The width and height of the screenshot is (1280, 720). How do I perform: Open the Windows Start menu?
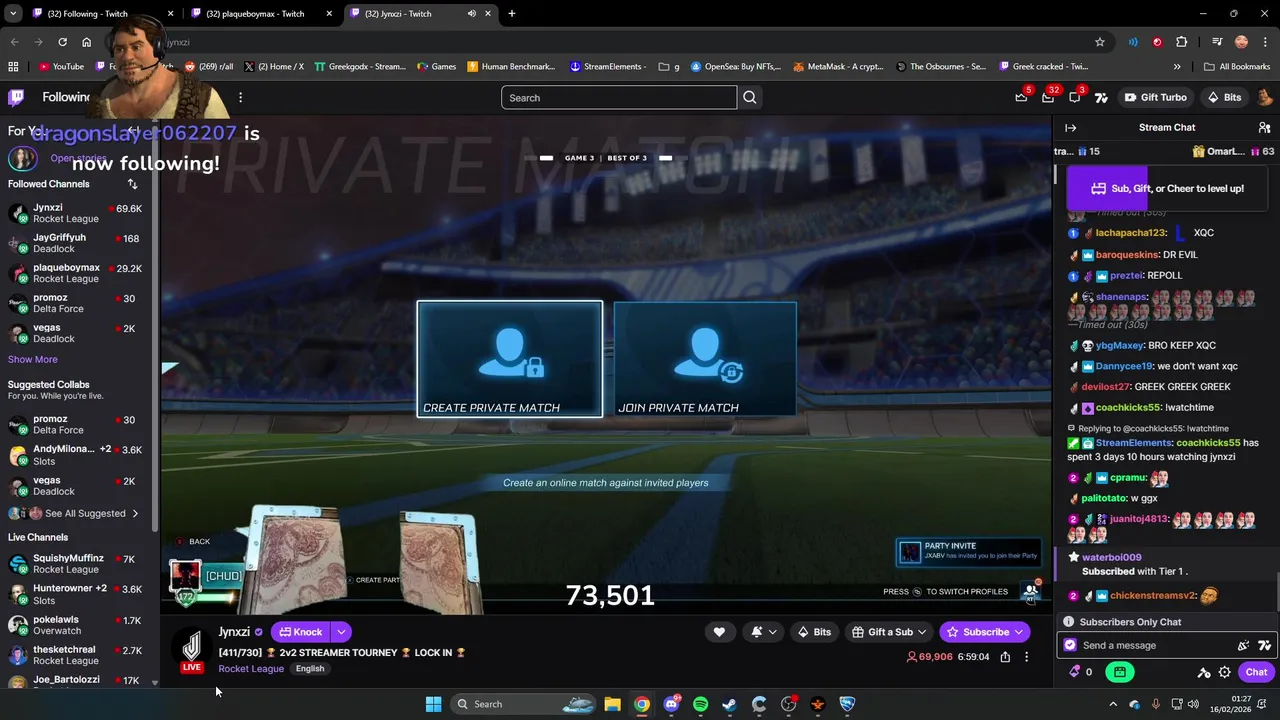433,704
